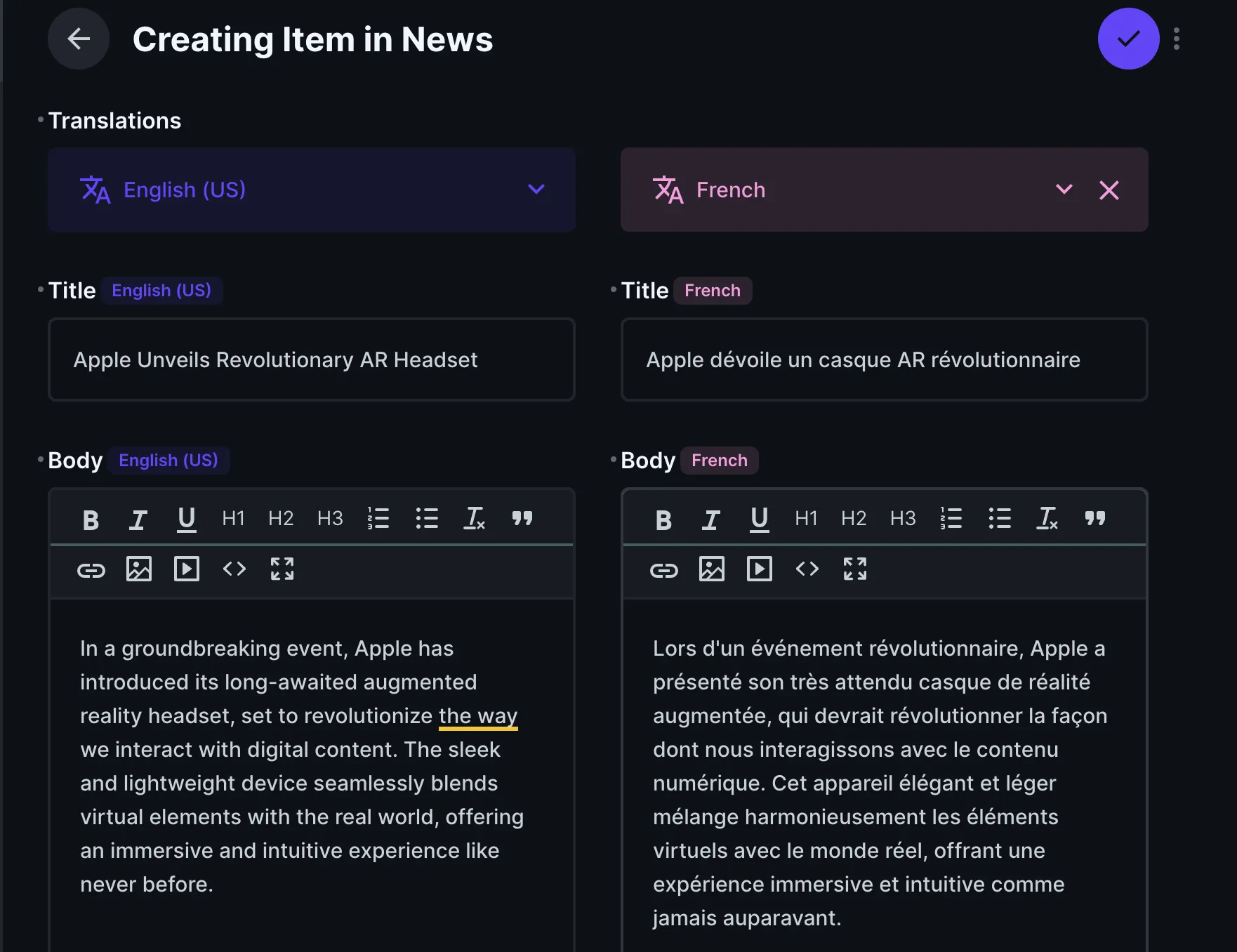1237x952 pixels.
Task: Open the French language selector dropdown
Action: (1064, 190)
